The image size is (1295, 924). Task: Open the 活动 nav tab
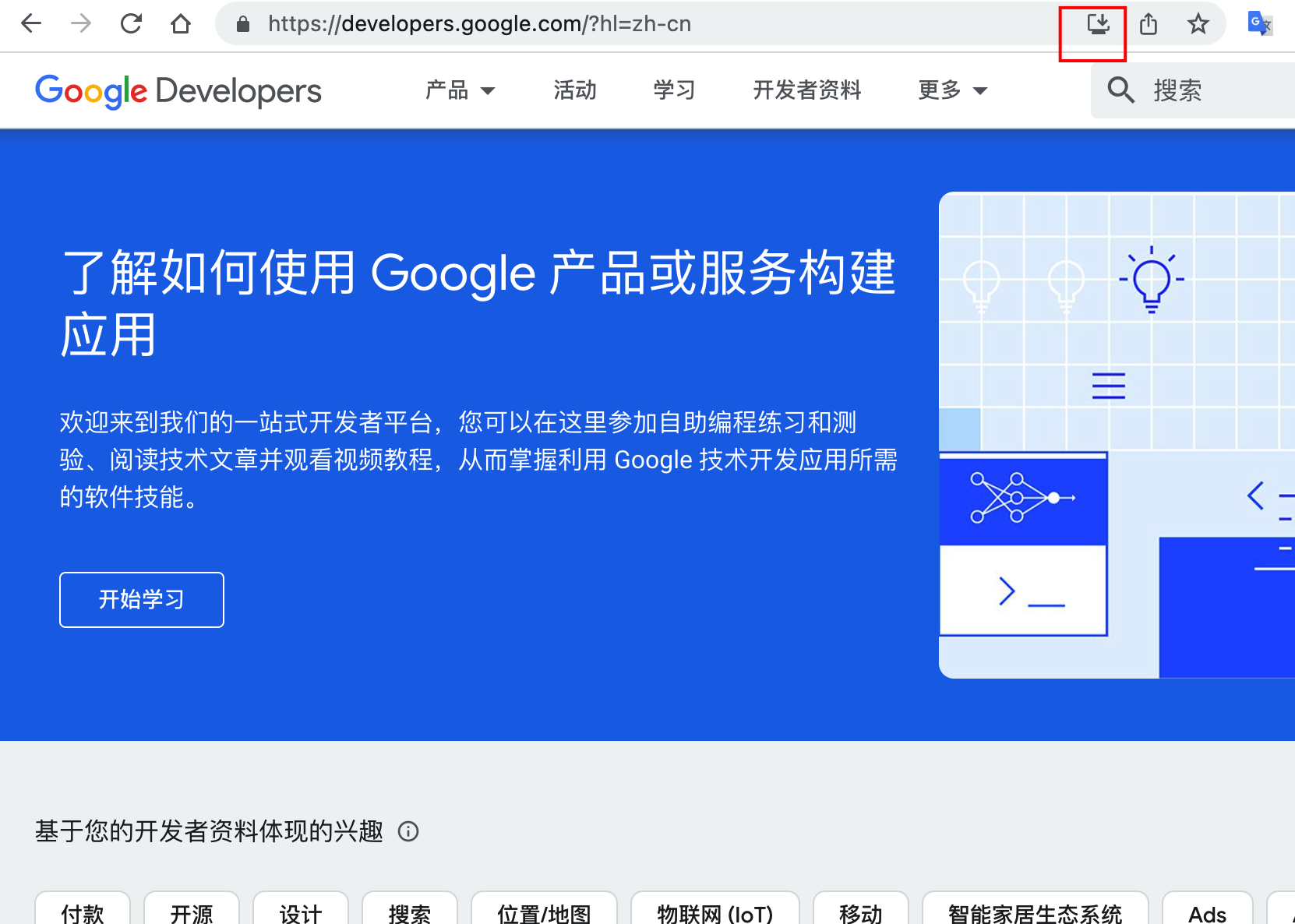click(575, 90)
